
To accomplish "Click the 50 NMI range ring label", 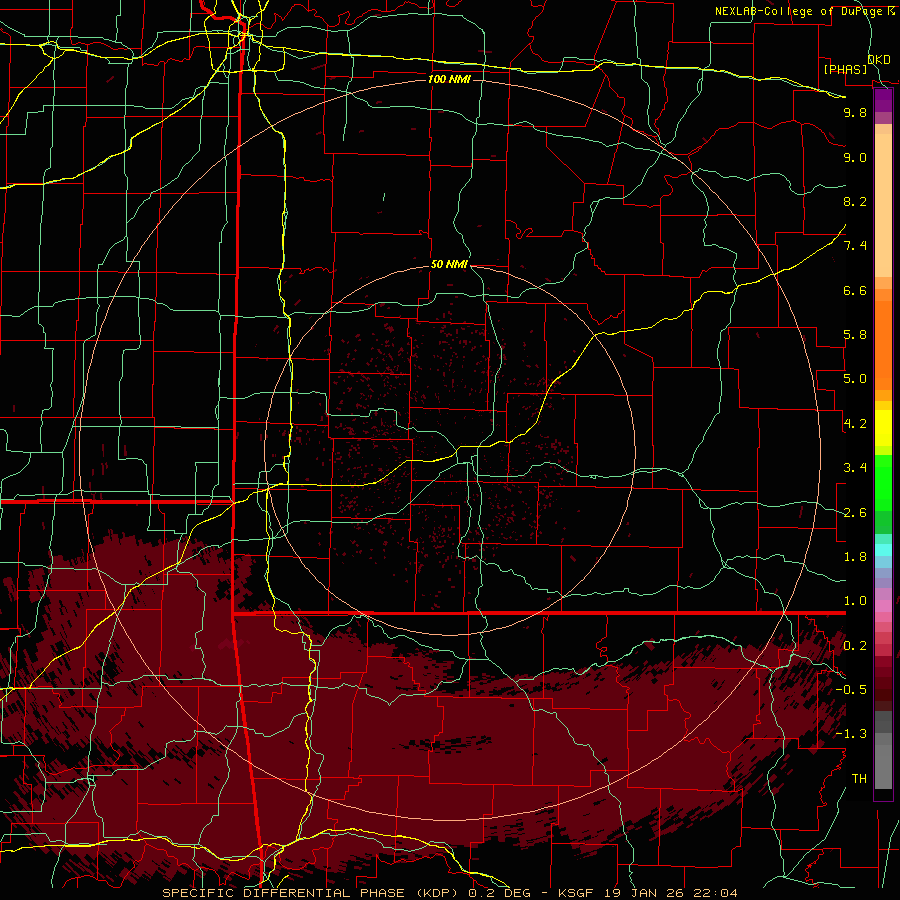I will click(449, 265).
